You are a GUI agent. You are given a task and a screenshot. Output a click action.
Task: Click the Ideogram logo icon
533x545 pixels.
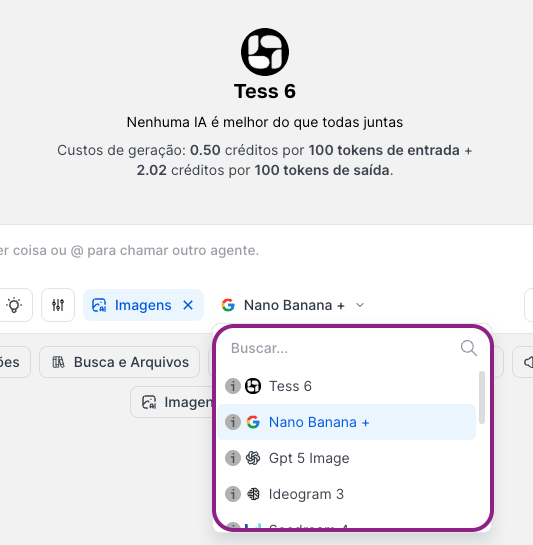point(253,494)
